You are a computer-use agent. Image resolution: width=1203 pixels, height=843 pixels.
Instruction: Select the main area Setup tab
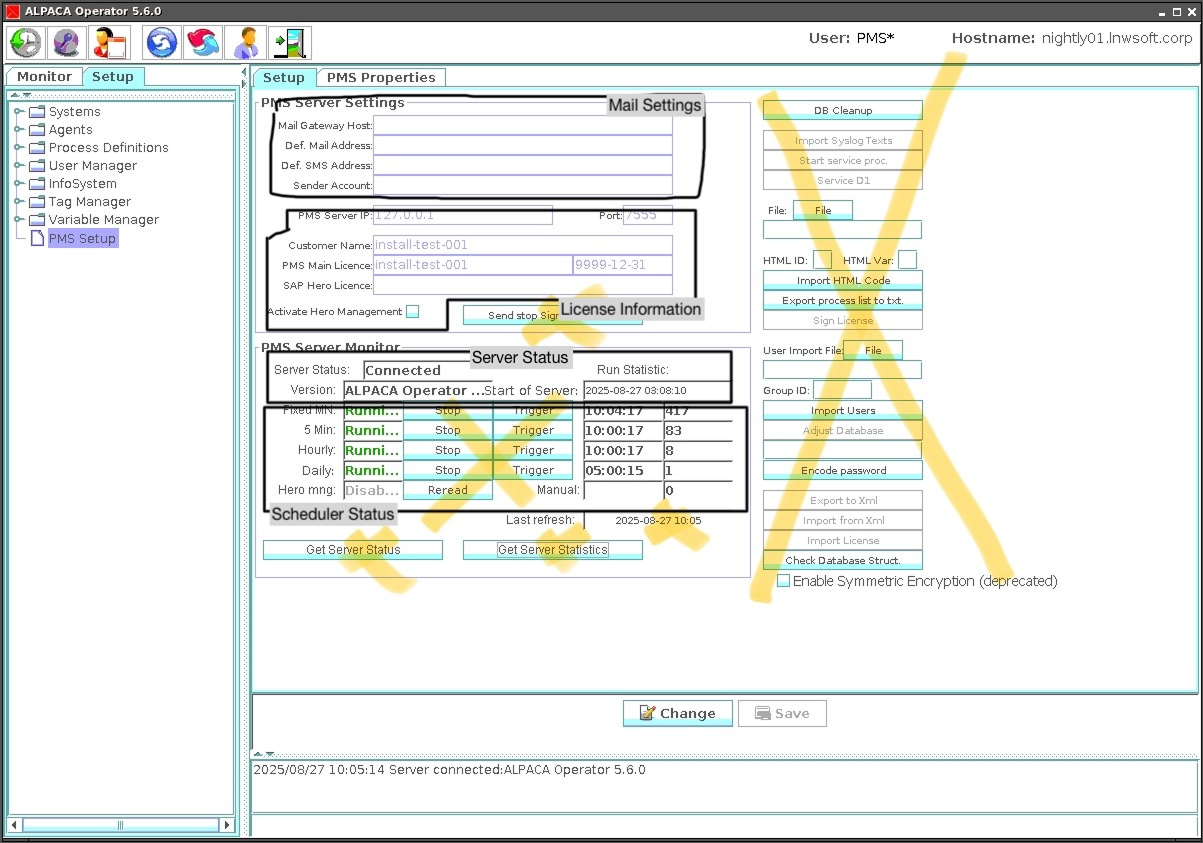pos(284,77)
